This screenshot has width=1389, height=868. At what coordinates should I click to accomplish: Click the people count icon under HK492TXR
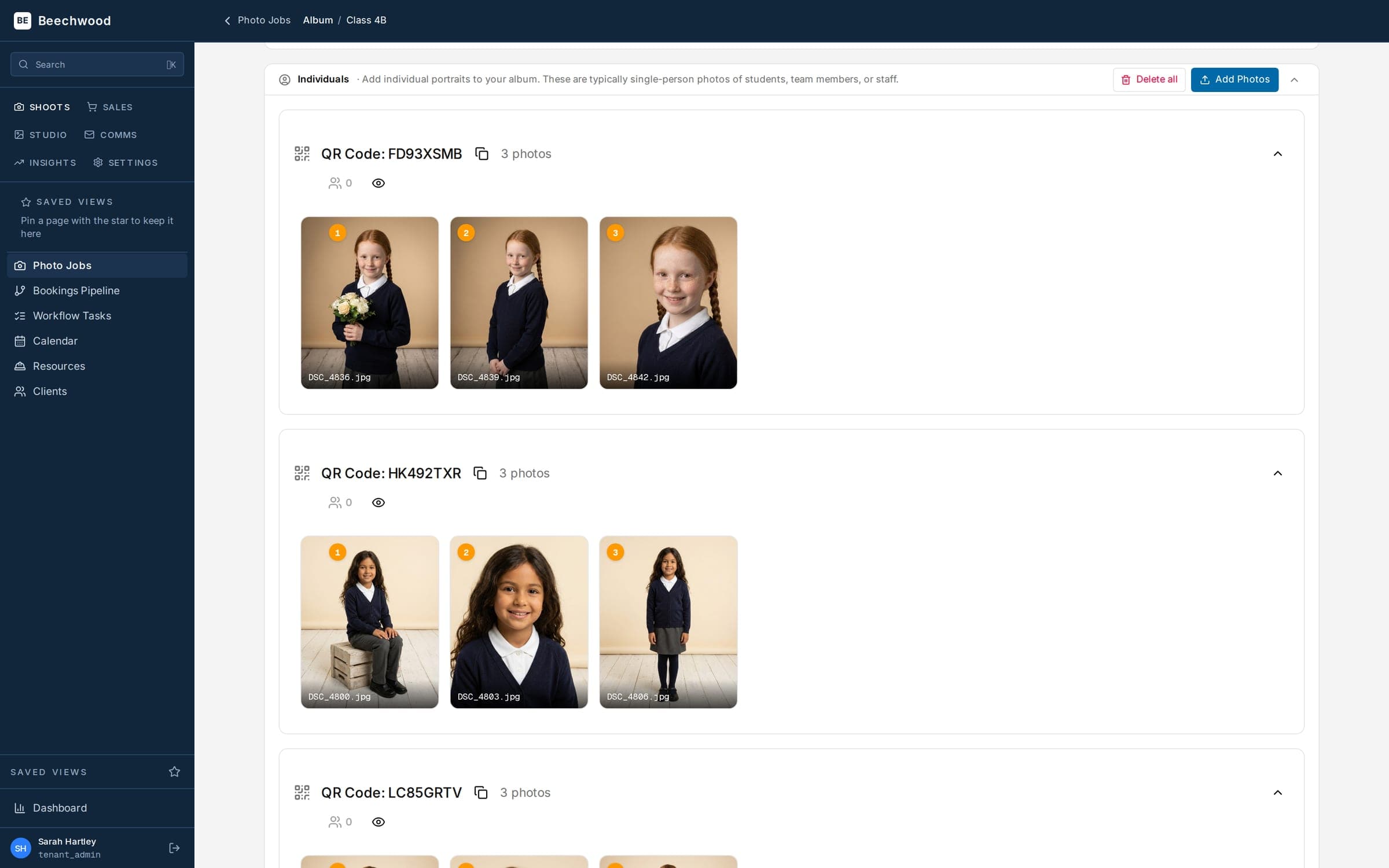(x=335, y=503)
